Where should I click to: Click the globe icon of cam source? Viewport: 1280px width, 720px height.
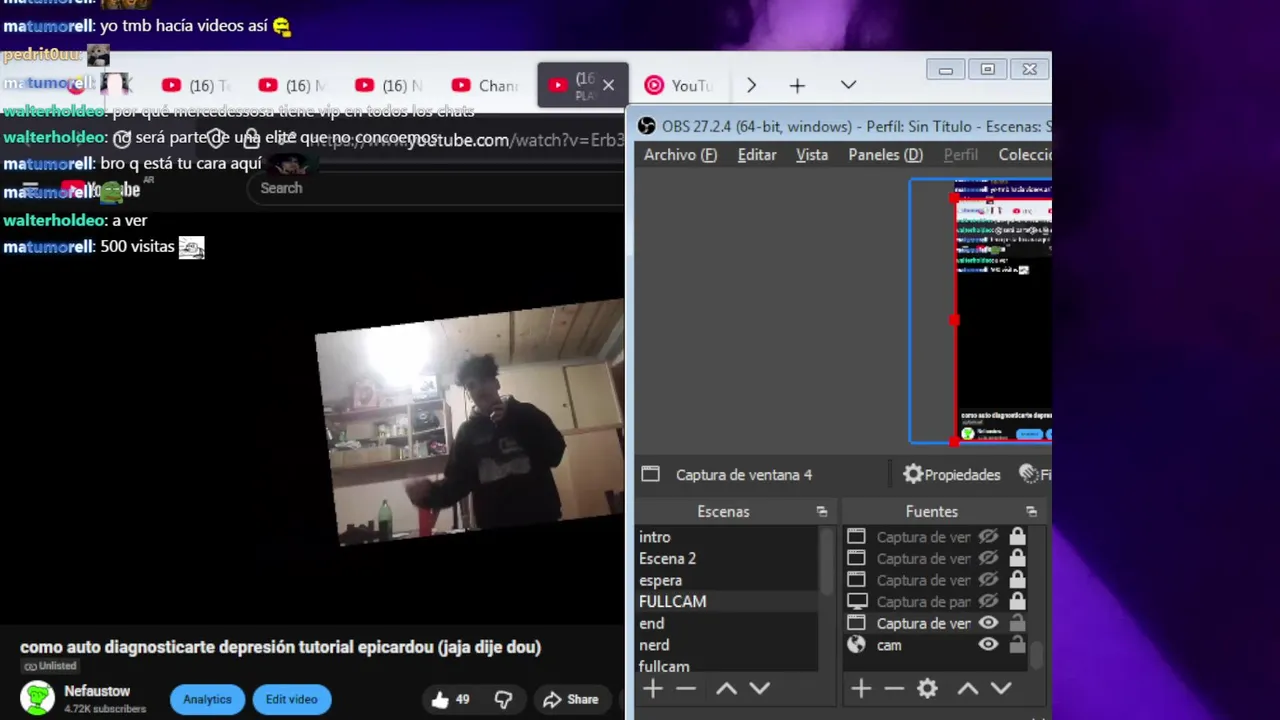(x=856, y=645)
